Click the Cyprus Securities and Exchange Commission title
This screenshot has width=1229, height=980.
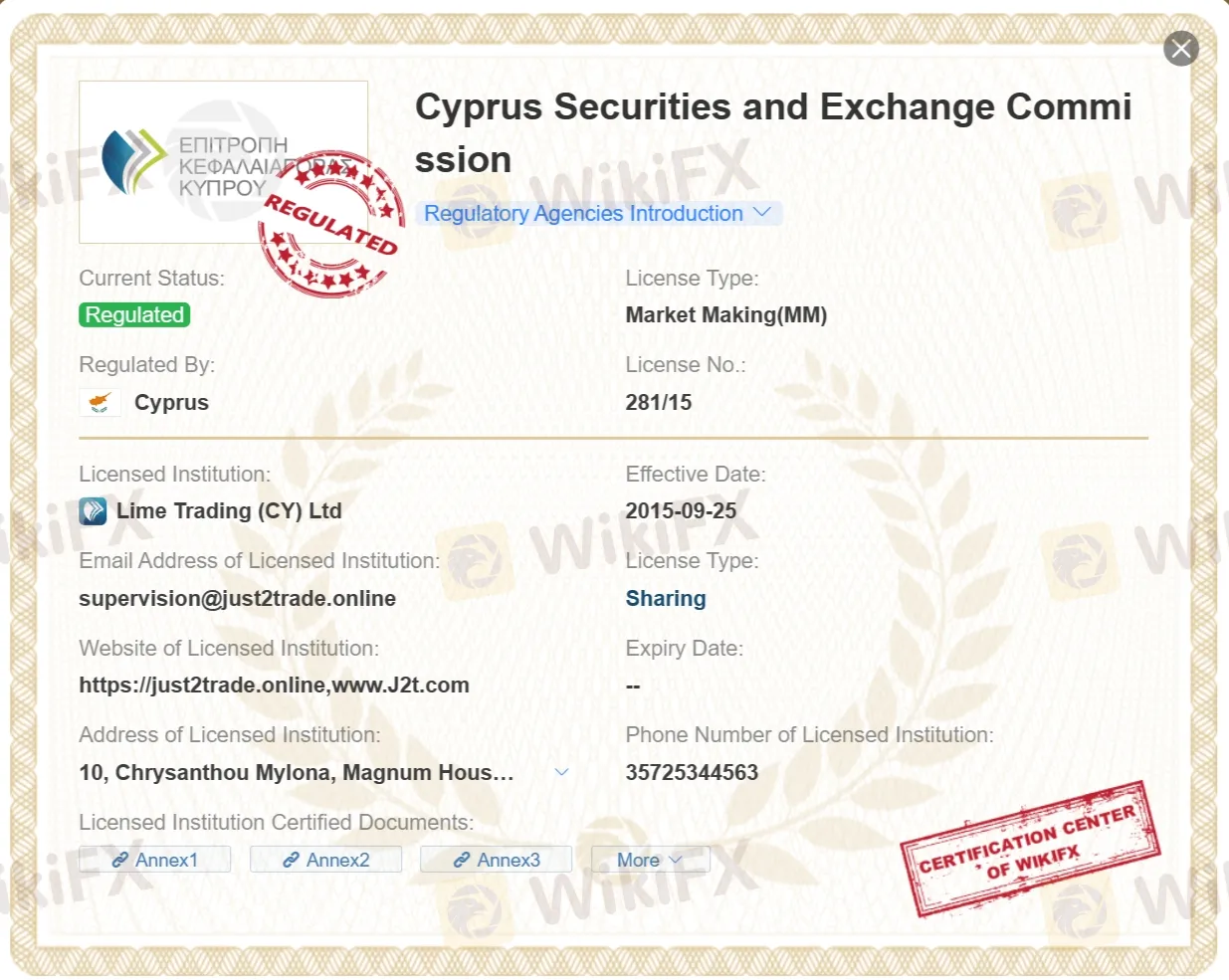coord(773,133)
